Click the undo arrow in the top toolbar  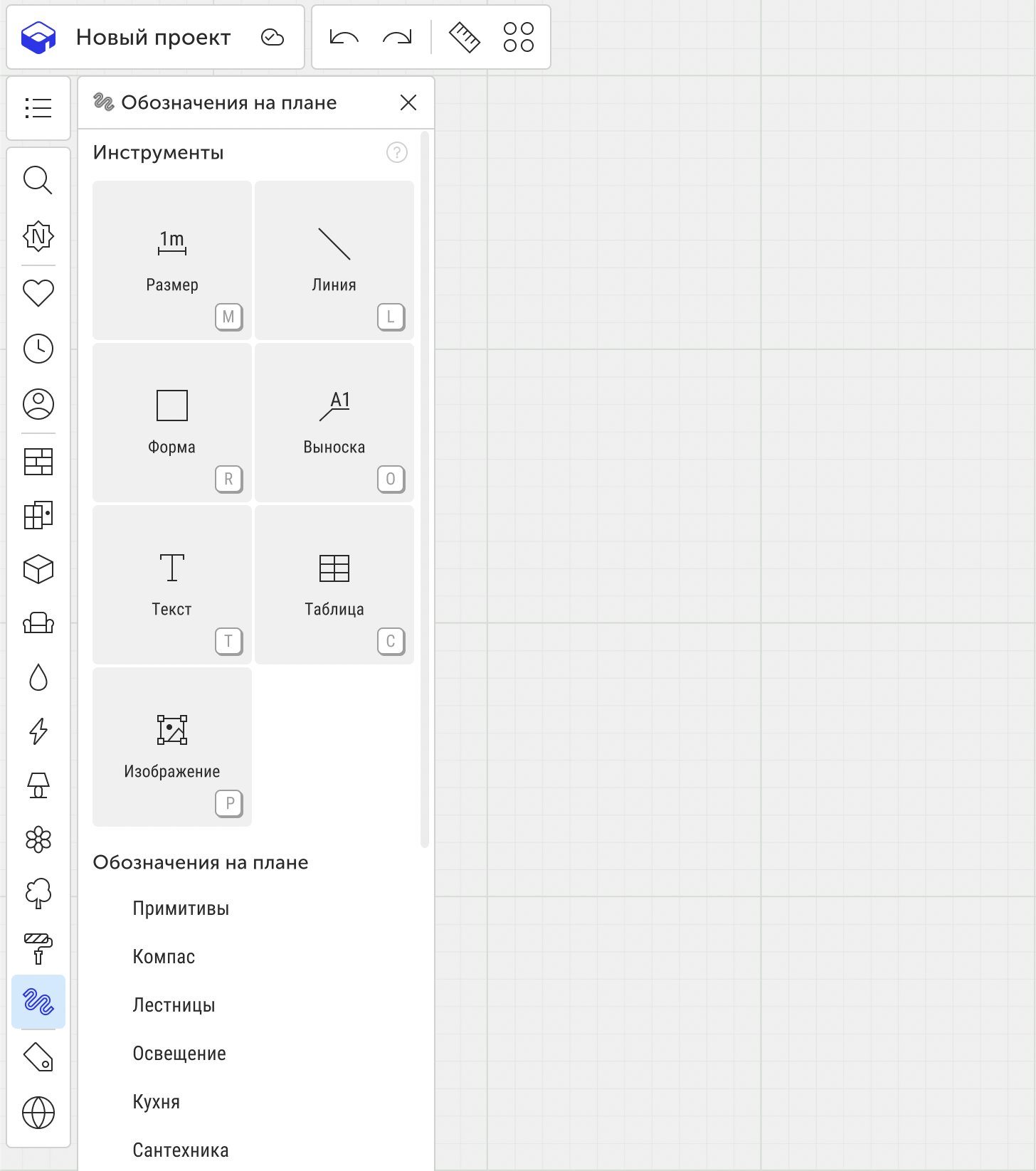344,37
